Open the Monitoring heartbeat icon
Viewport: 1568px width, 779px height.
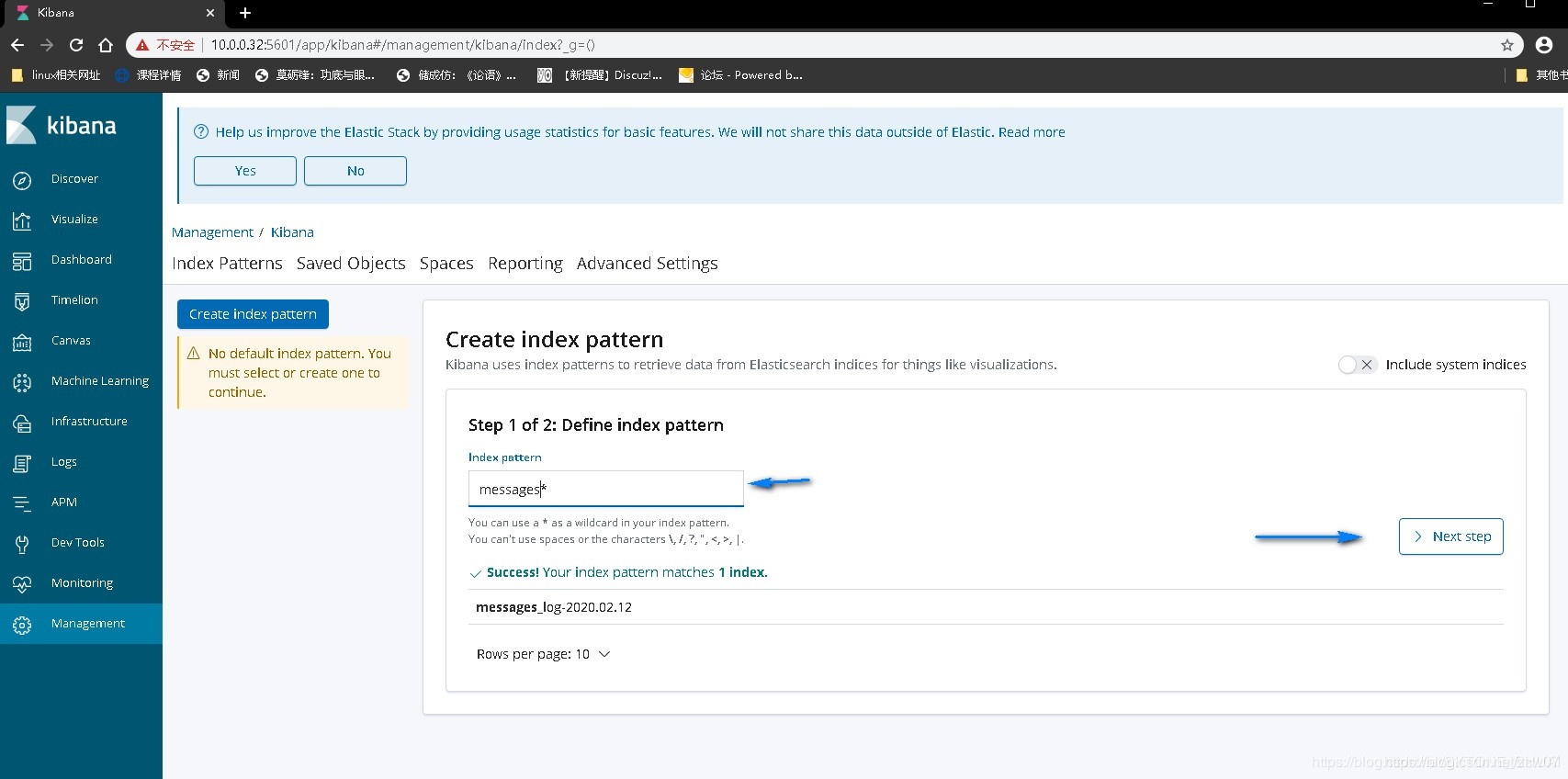22,584
